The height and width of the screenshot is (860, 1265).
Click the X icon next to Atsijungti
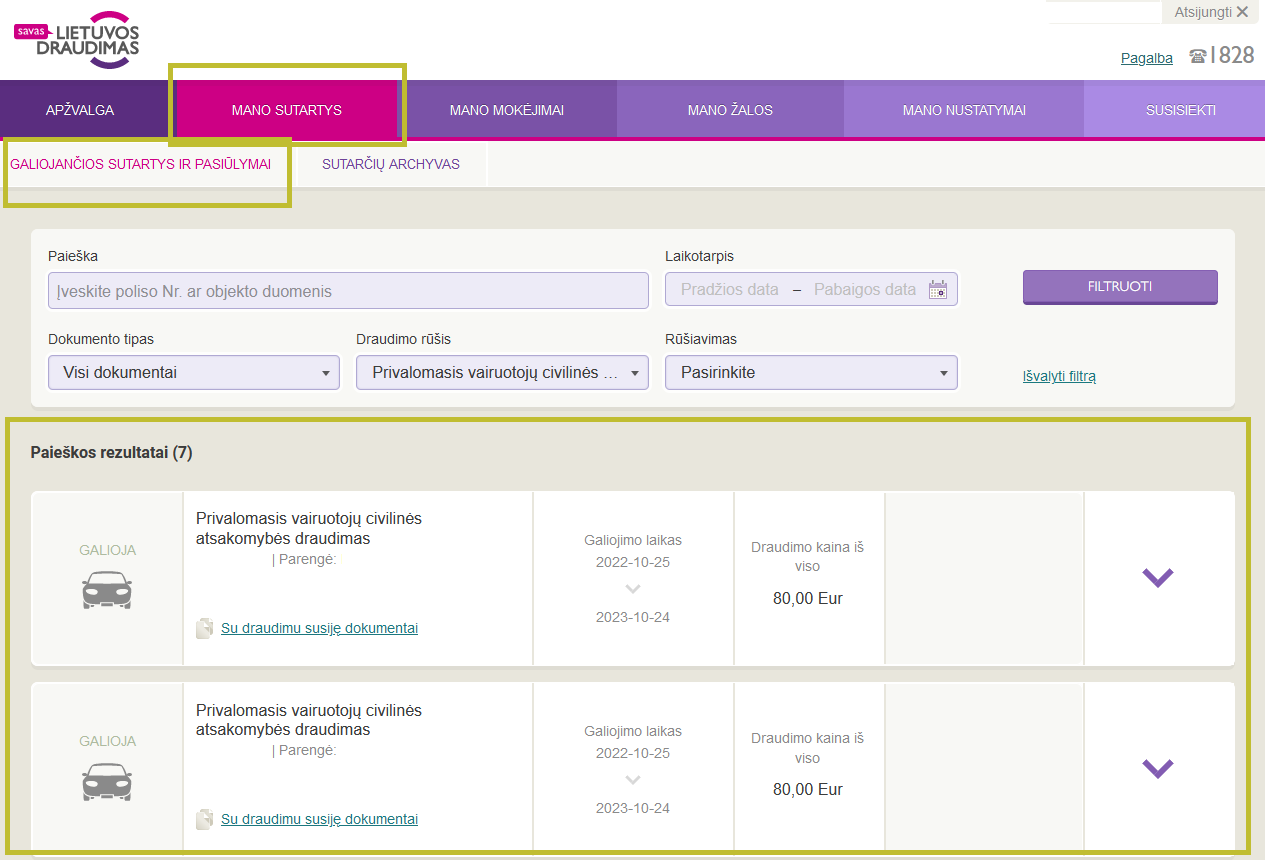(1242, 12)
